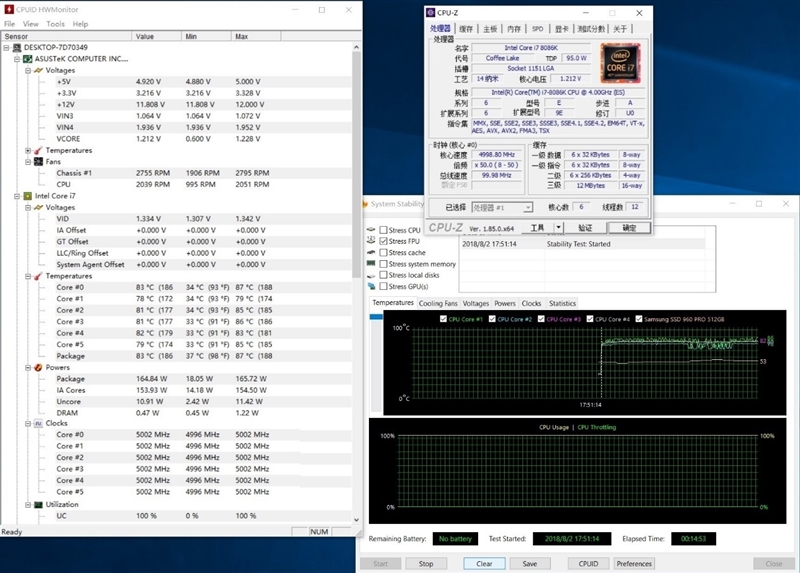Click the voltages icon under ASUSTeK
Viewport: 800px width, 573px height.
click(38, 70)
